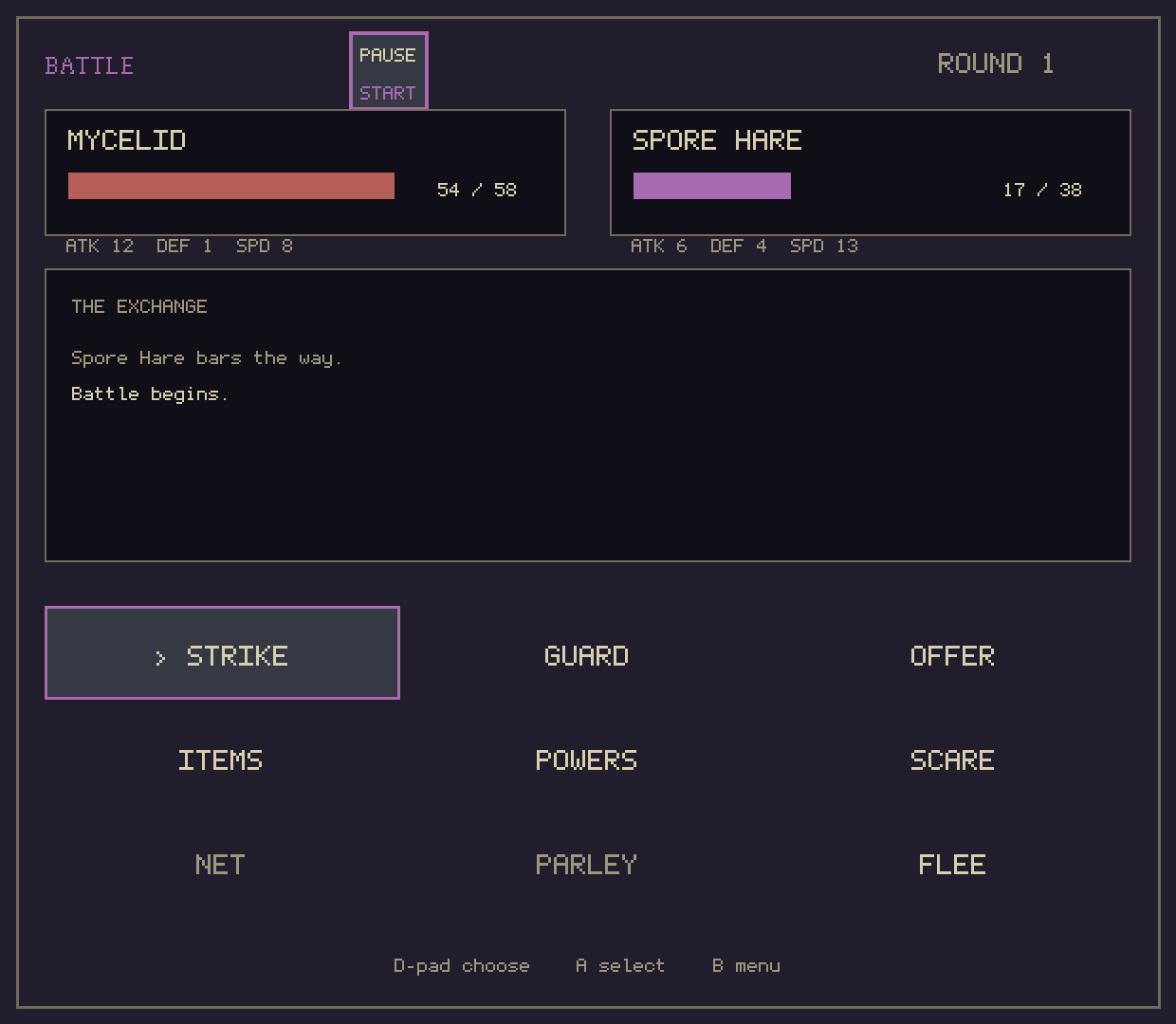Select the STRIKE battle command

click(222, 652)
